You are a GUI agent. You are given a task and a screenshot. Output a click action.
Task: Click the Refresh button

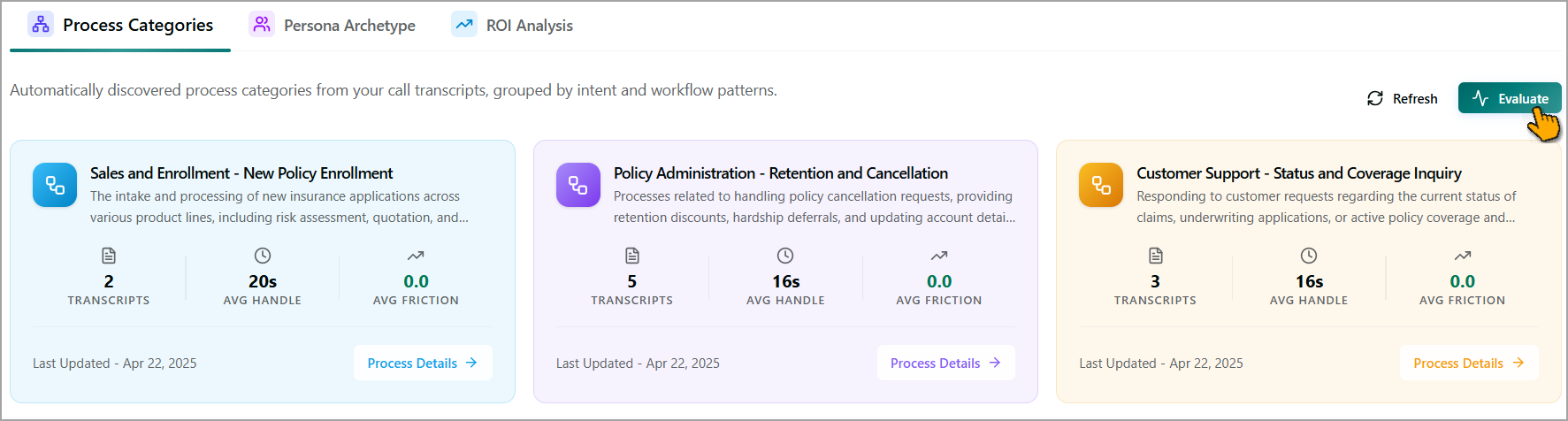tap(1402, 98)
